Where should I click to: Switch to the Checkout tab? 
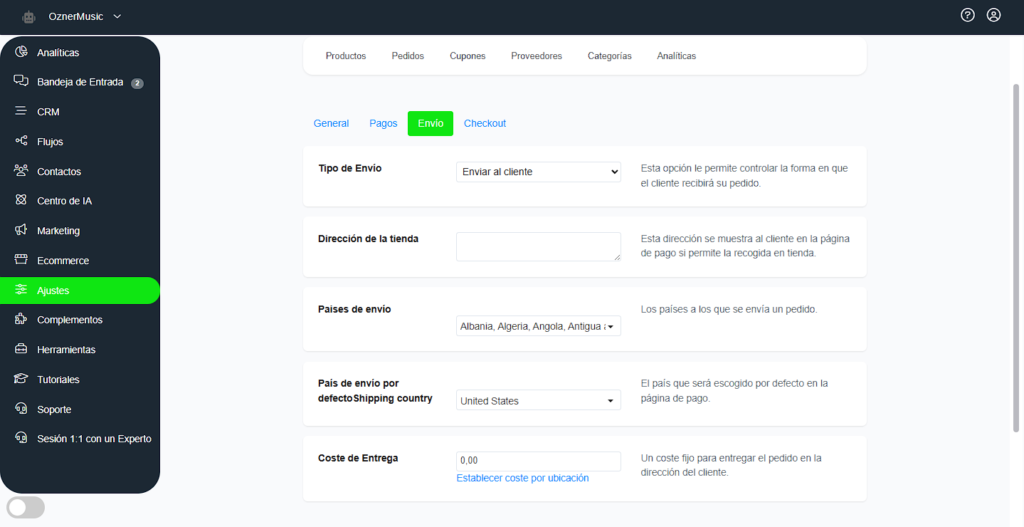coord(484,123)
